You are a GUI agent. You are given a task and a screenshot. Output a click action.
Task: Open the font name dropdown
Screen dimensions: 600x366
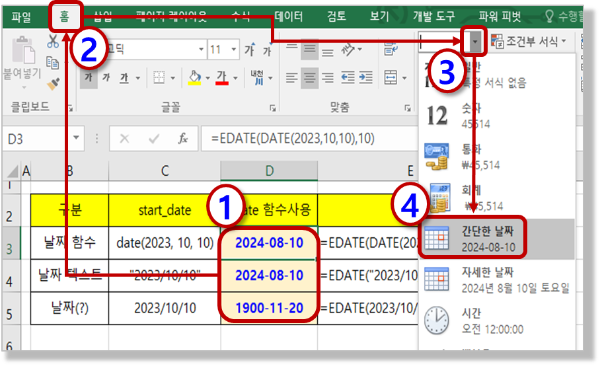[201, 49]
